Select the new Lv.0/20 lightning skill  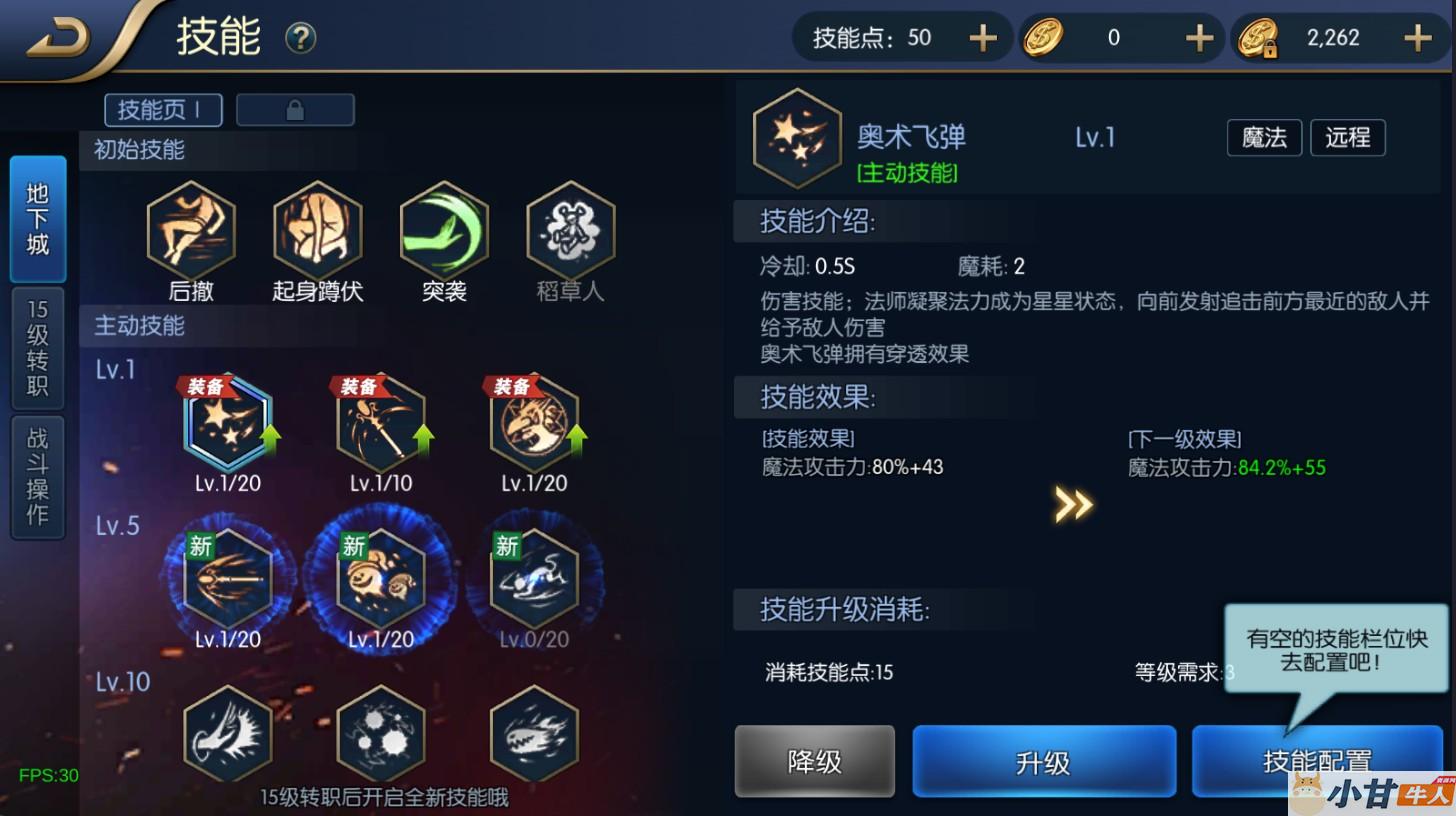point(534,579)
